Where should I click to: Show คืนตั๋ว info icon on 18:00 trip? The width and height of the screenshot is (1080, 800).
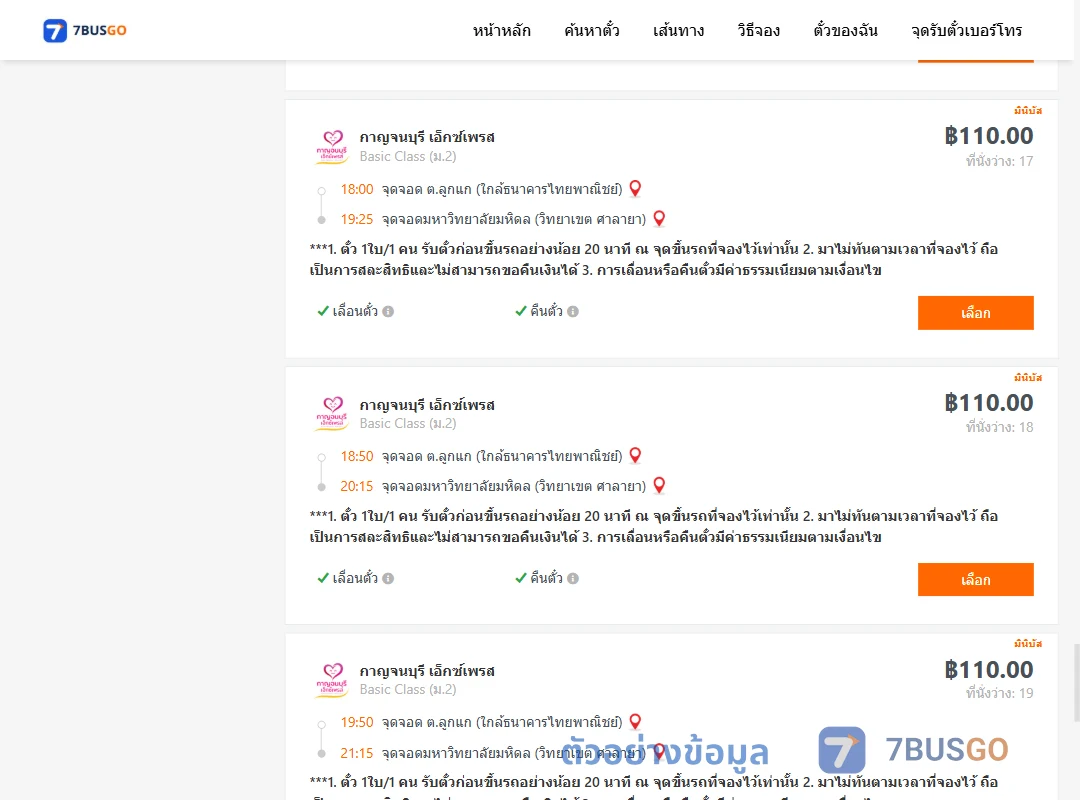[x=573, y=311]
